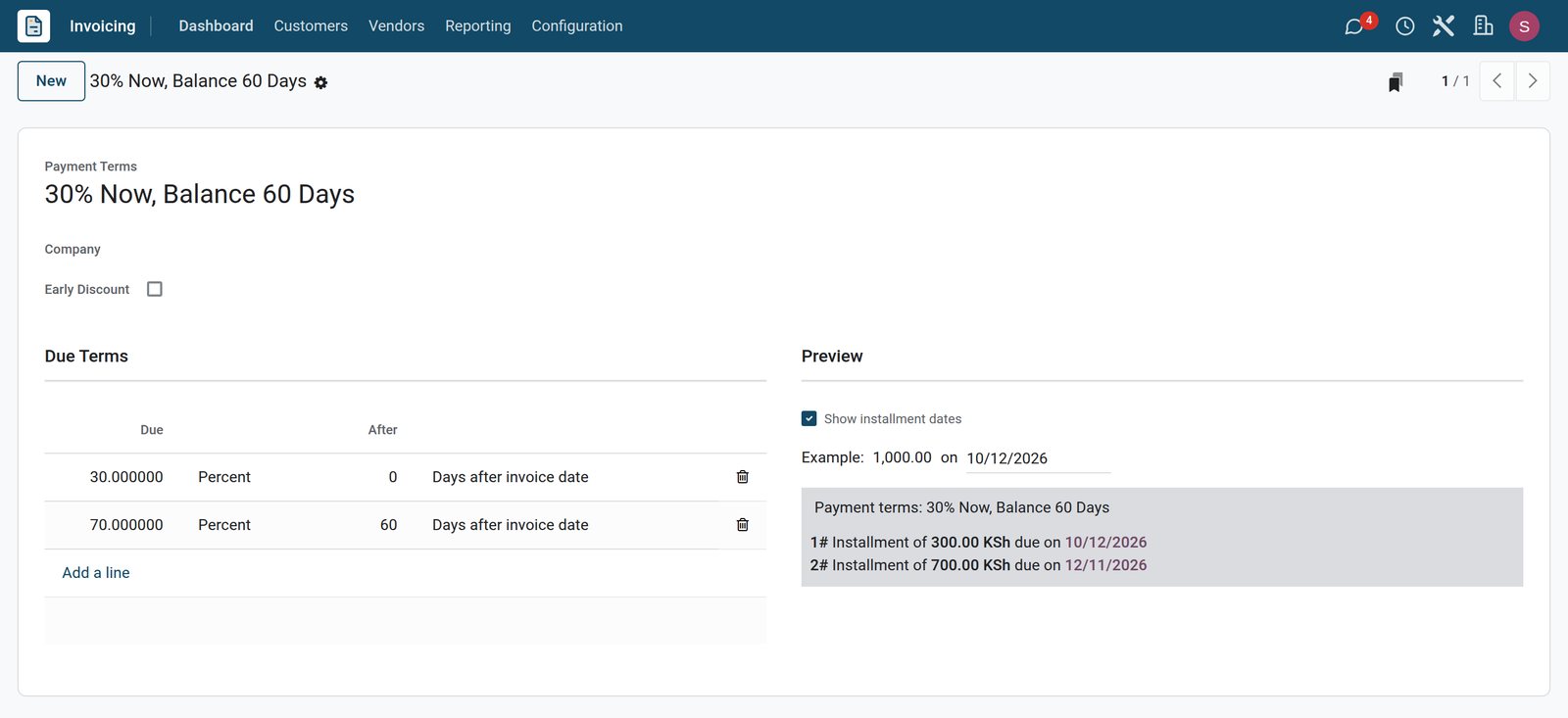Screen dimensions: 1568x718
Task: Open the Invoicing app home icon
Action: pyautogui.click(x=33, y=26)
